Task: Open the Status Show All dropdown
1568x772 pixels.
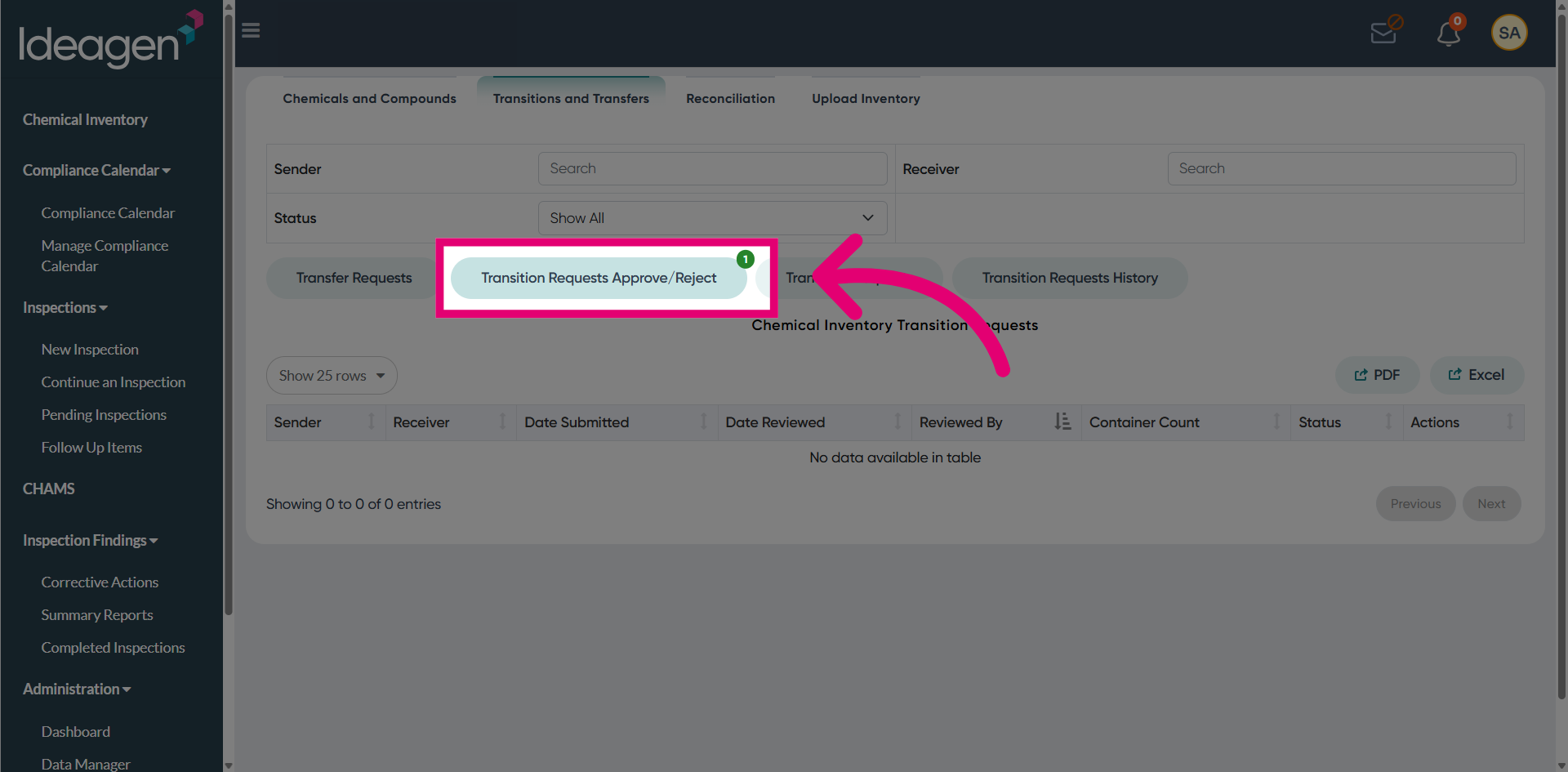Action: tap(712, 218)
